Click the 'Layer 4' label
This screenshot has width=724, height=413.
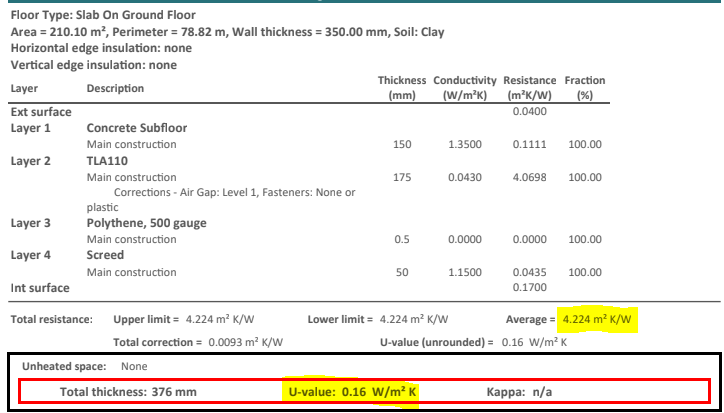[x=30, y=255]
